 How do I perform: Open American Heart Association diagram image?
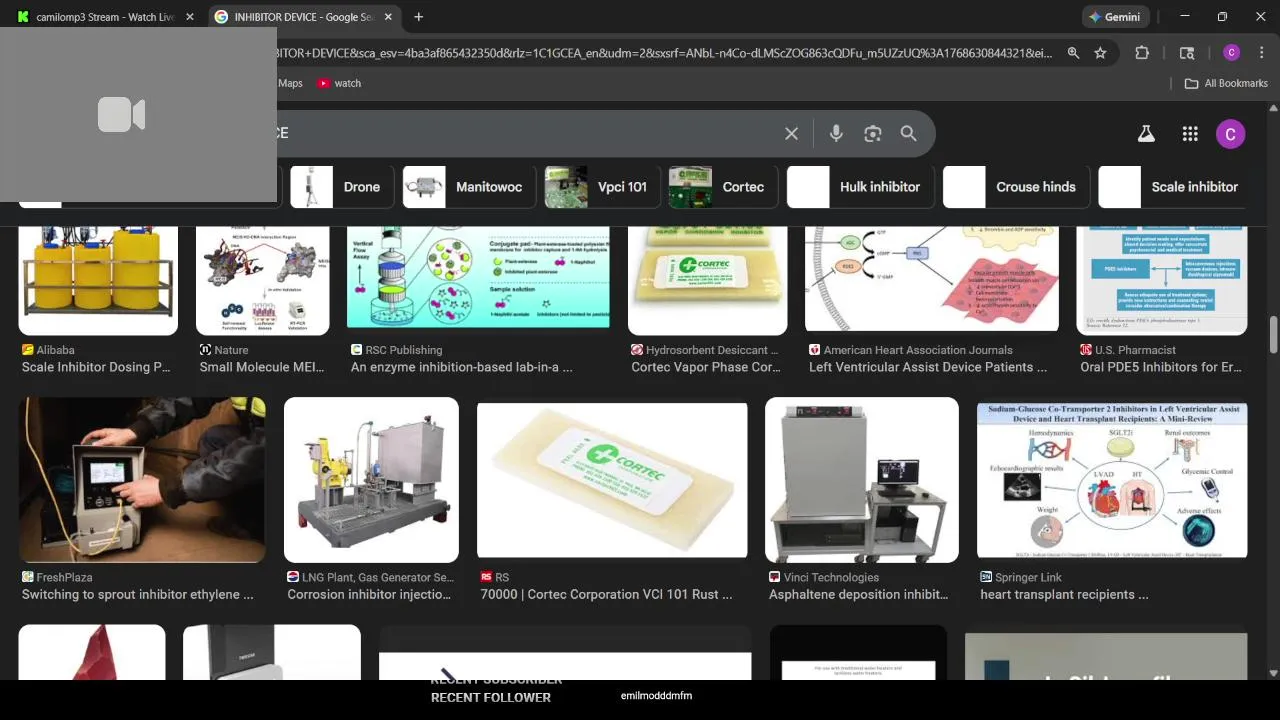click(932, 279)
